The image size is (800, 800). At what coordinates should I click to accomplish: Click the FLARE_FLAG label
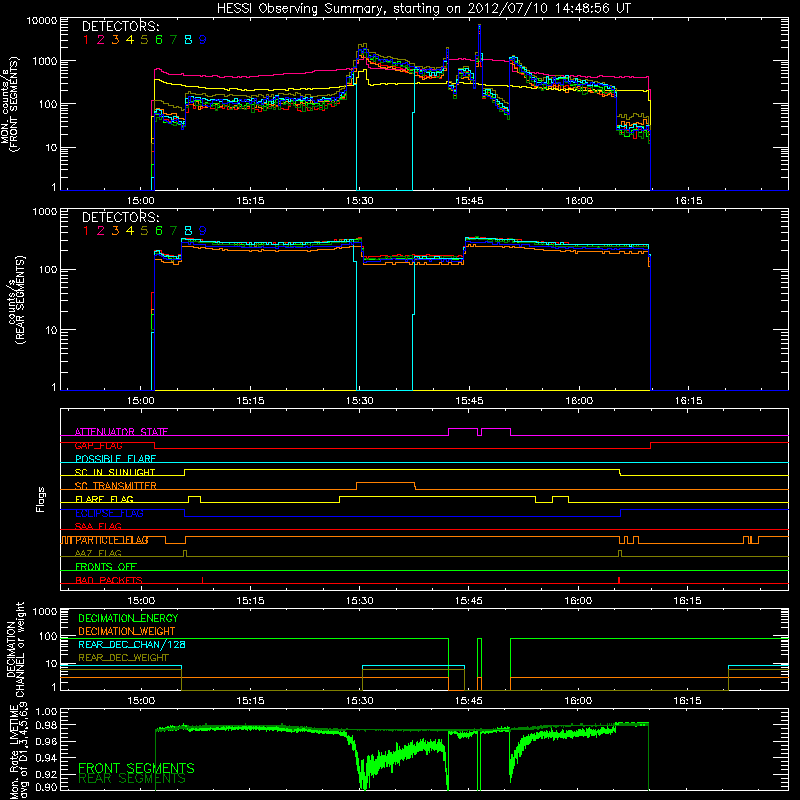pos(104,499)
